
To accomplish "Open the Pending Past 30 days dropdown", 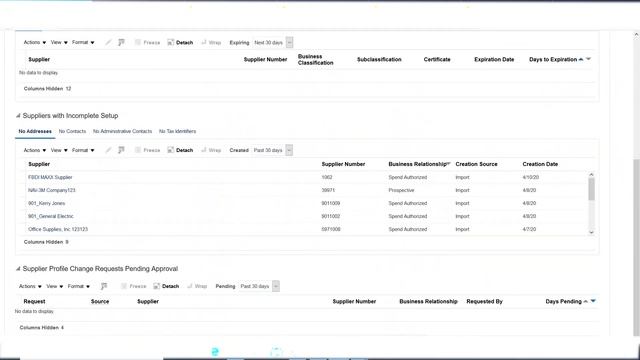I will coord(276,287).
